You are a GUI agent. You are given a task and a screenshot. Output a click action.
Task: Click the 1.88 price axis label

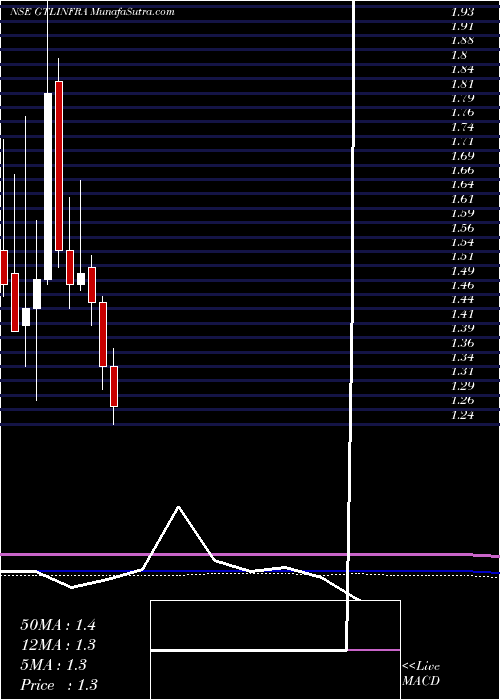(463, 41)
